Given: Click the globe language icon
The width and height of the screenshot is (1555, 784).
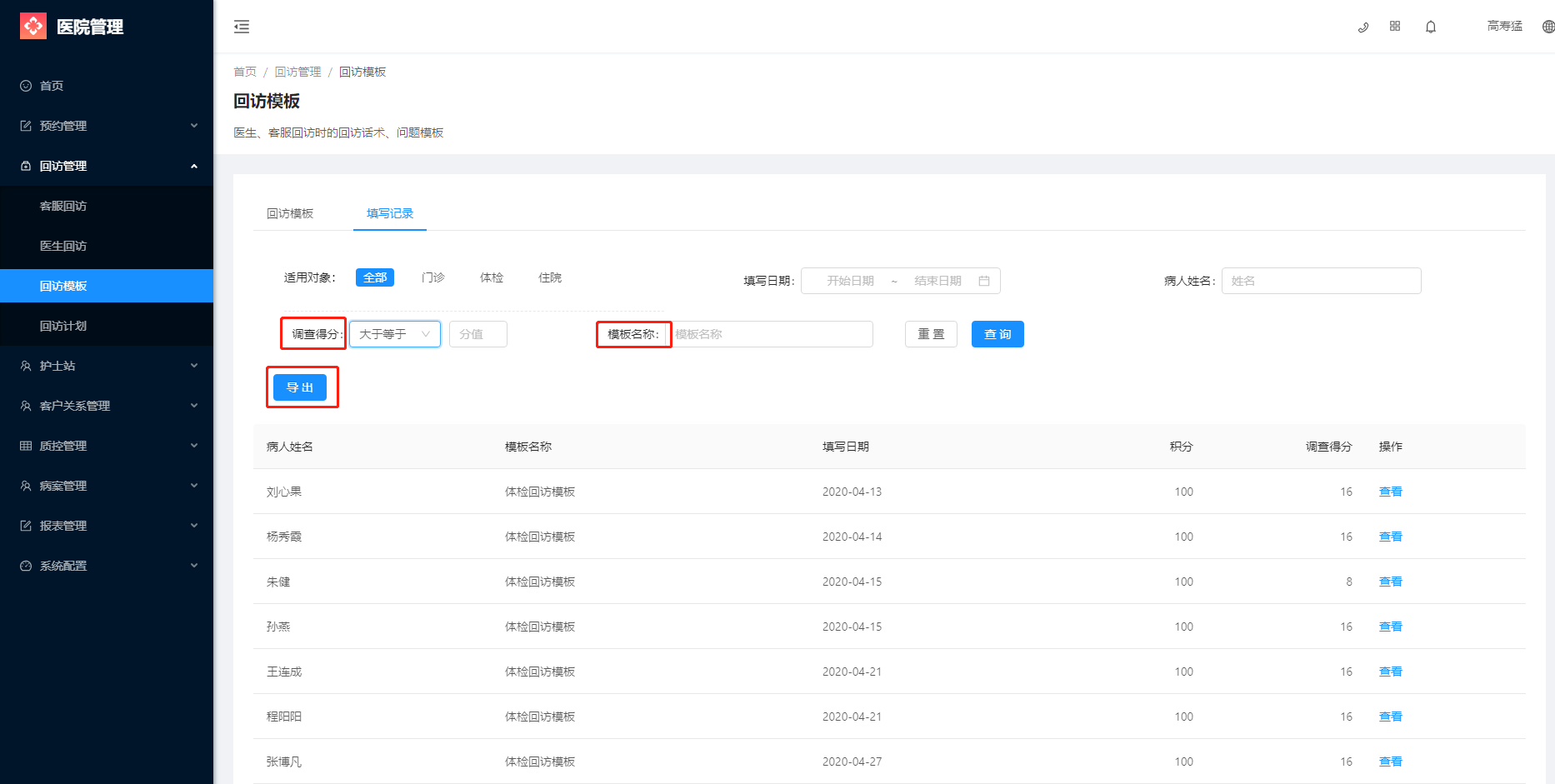Looking at the screenshot, I should coord(1548,27).
